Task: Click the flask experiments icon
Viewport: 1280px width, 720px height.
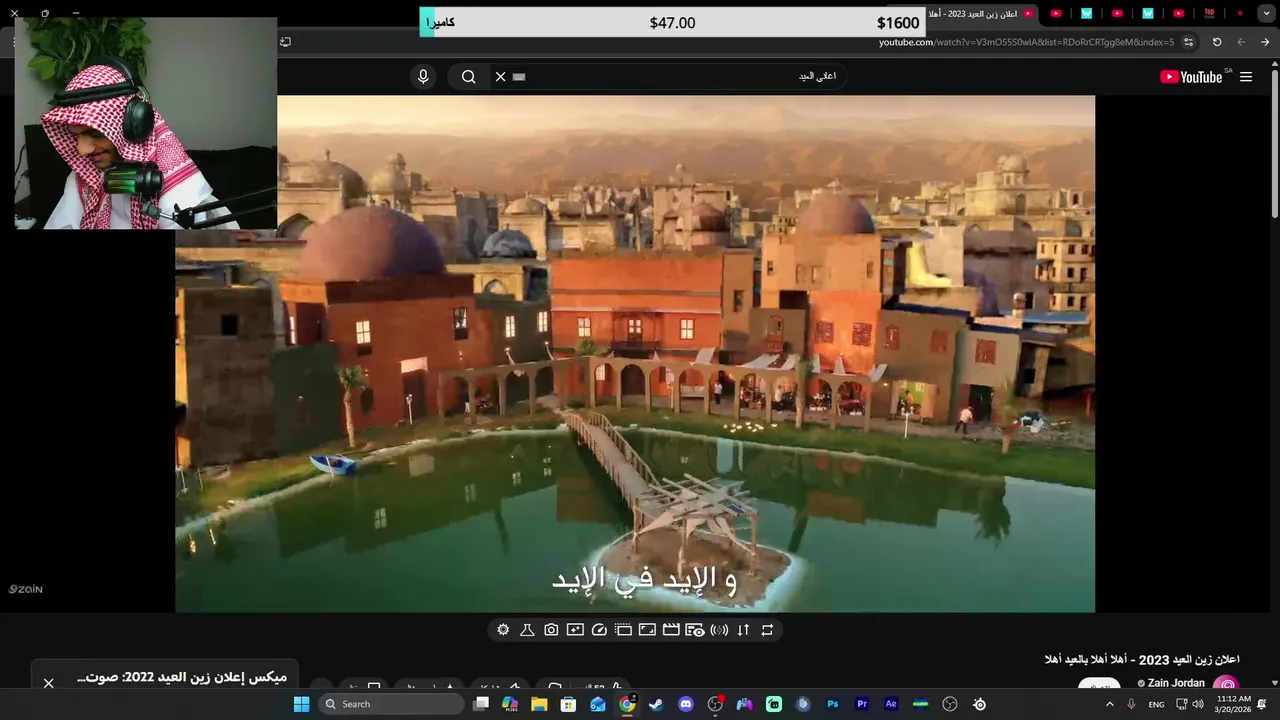Action: [527, 630]
